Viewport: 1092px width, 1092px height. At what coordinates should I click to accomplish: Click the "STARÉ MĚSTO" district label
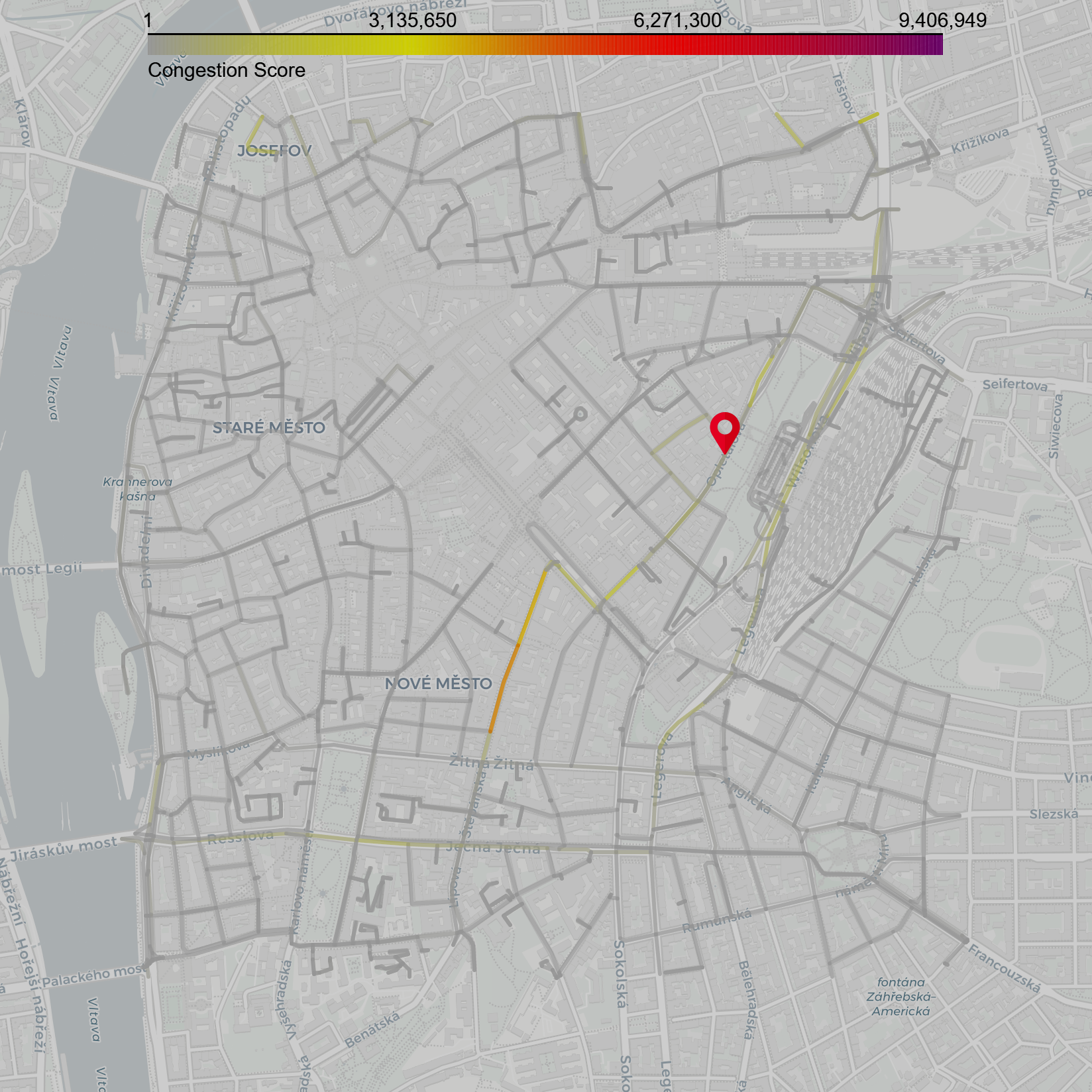(269, 428)
